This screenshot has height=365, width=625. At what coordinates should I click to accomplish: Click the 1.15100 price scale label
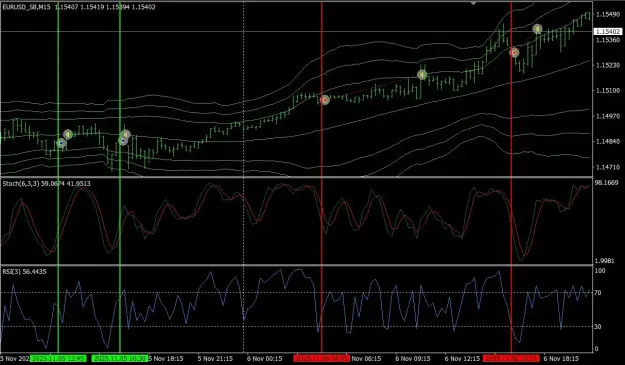pyautogui.click(x=607, y=91)
